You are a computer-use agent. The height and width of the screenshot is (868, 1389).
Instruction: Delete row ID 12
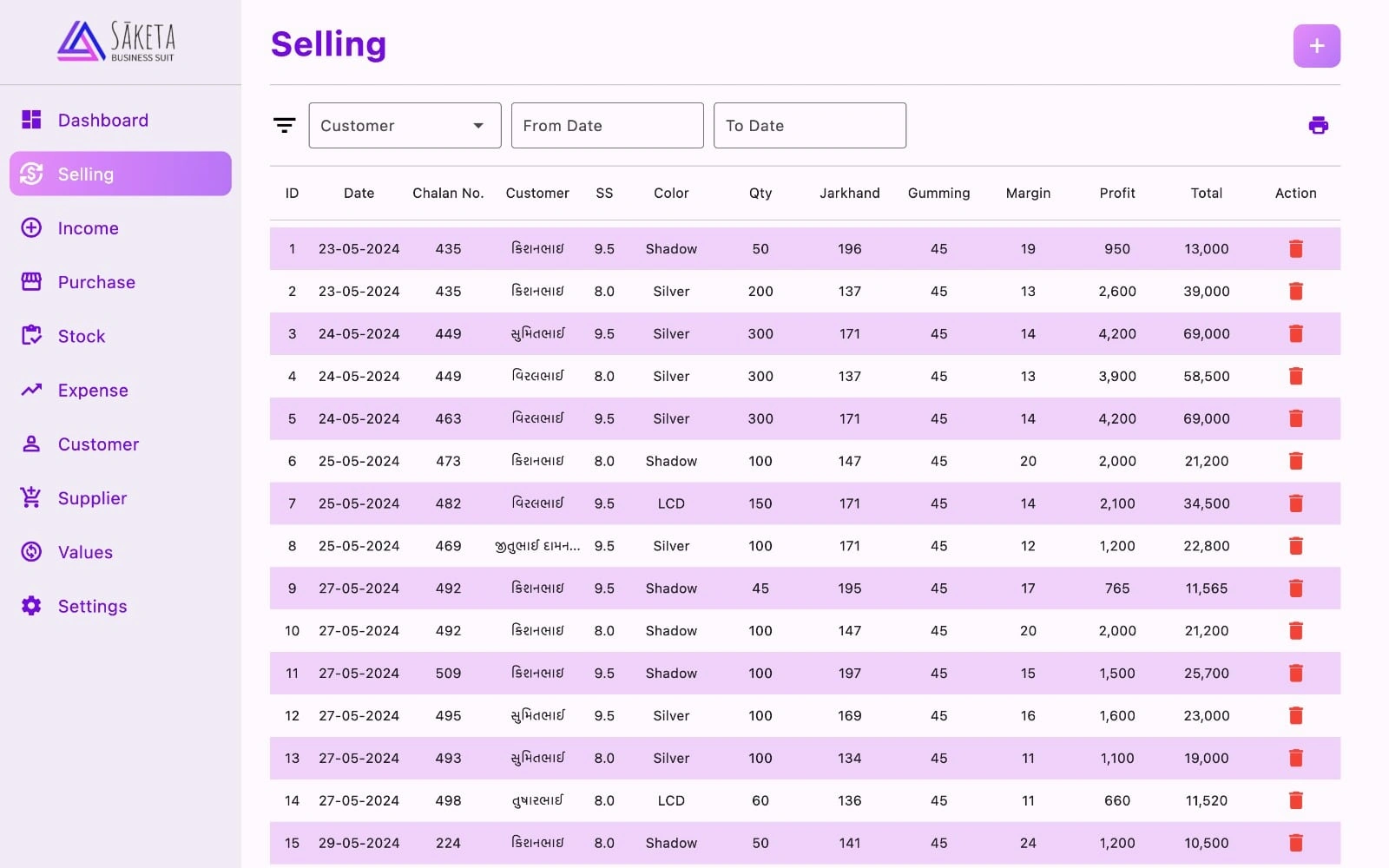click(1295, 715)
